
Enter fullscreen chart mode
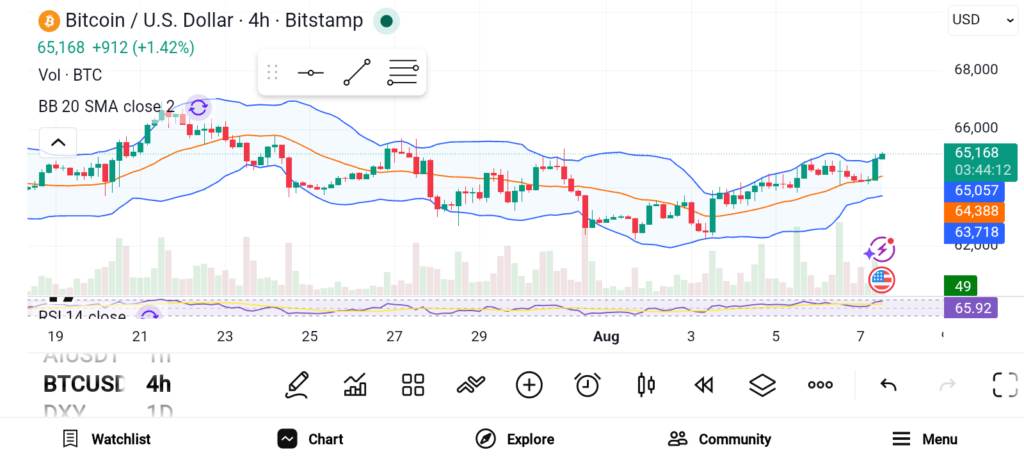pos(1005,385)
